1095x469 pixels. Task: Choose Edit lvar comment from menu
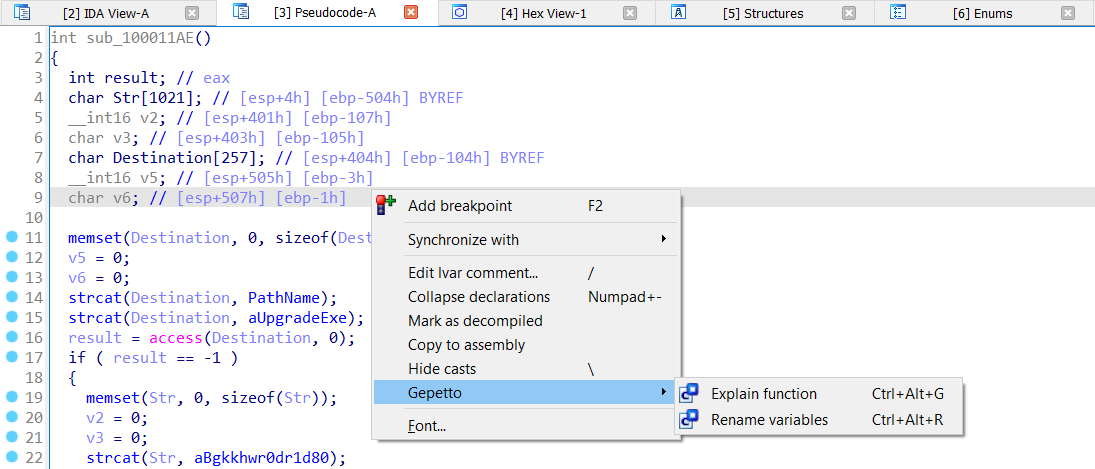(x=473, y=273)
